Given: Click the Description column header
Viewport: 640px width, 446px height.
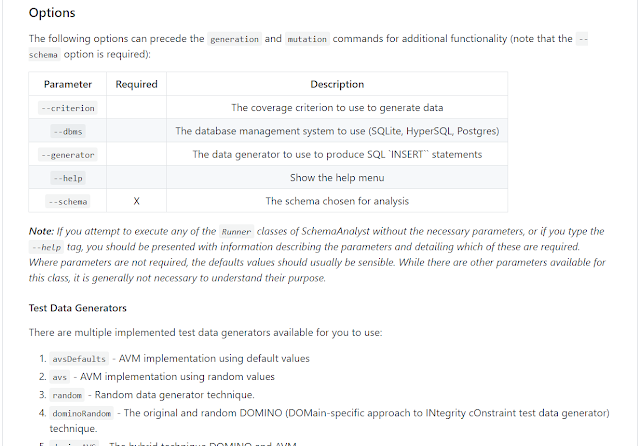Looking at the screenshot, I should 337,85.
